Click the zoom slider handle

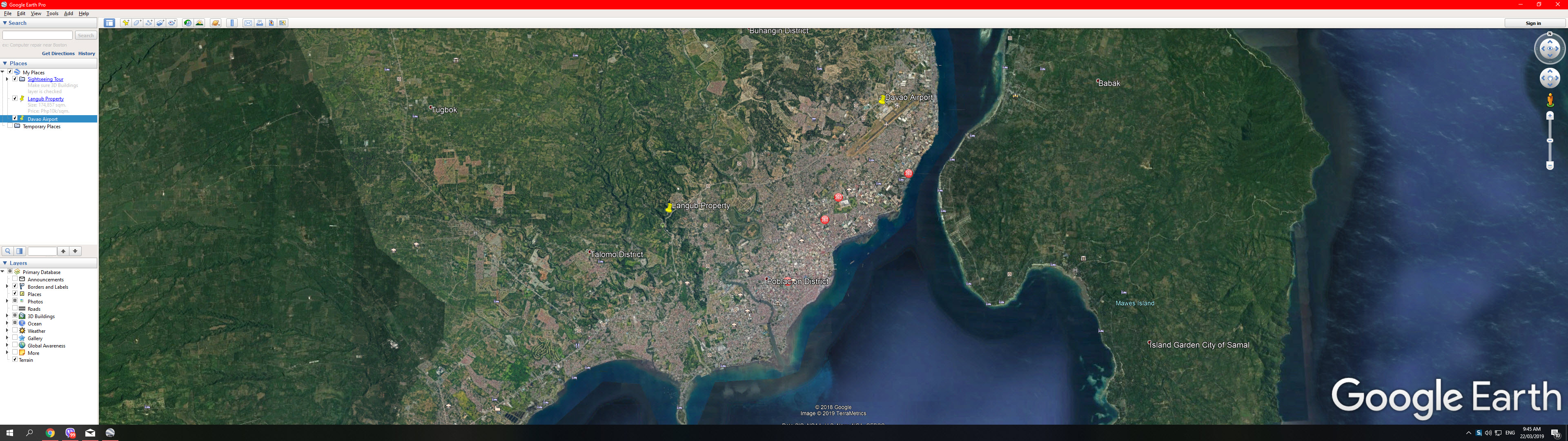[1550, 140]
